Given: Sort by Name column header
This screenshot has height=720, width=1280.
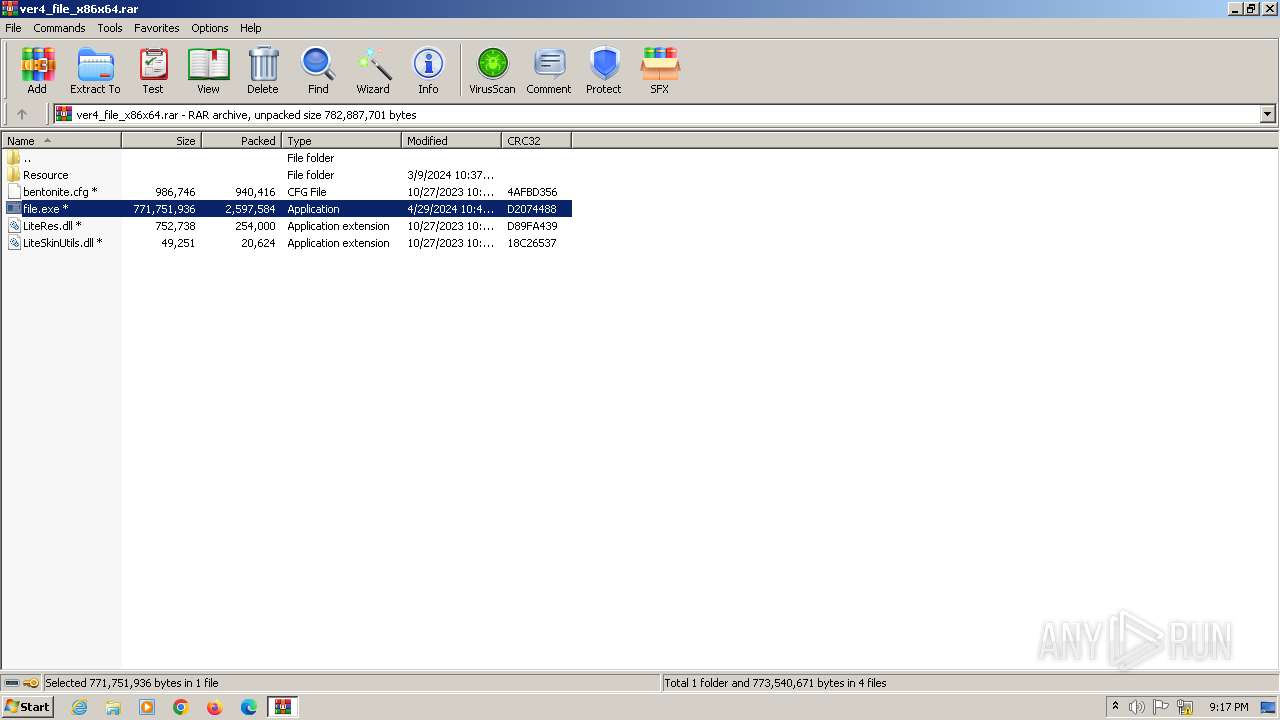Looking at the screenshot, I should tap(62, 141).
